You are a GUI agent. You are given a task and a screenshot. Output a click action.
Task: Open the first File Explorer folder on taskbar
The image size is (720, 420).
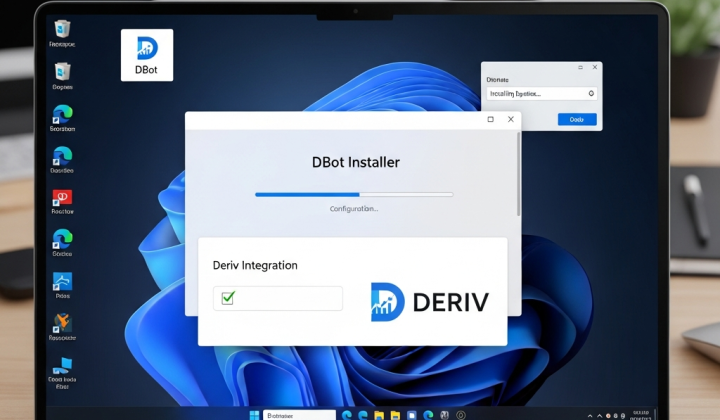[x=379, y=415]
